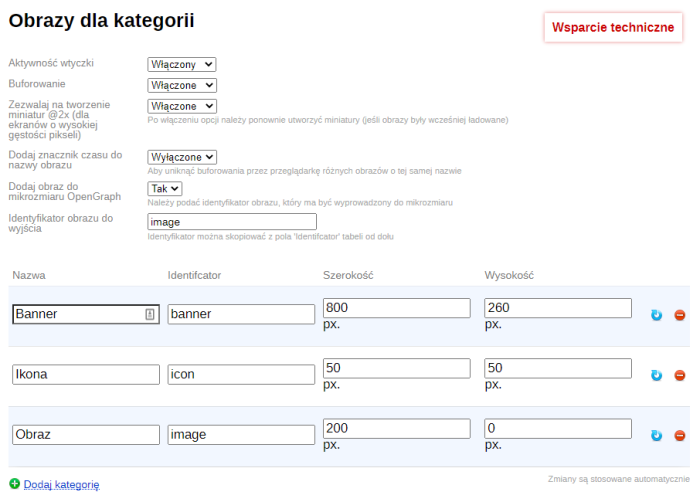The width and height of the screenshot is (700, 502).
Task: Click the Wsparcie techniczne button
Action: pos(613,27)
